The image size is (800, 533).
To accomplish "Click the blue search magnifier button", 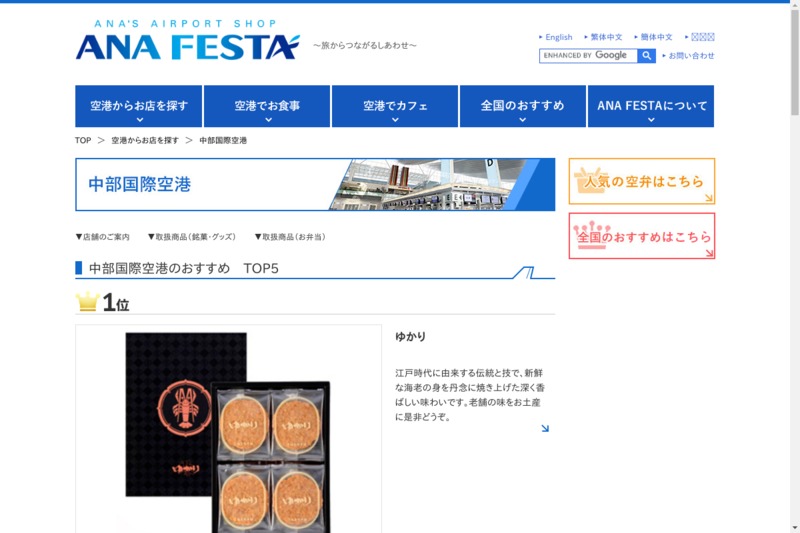I will pyautogui.click(x=646, y=56).
